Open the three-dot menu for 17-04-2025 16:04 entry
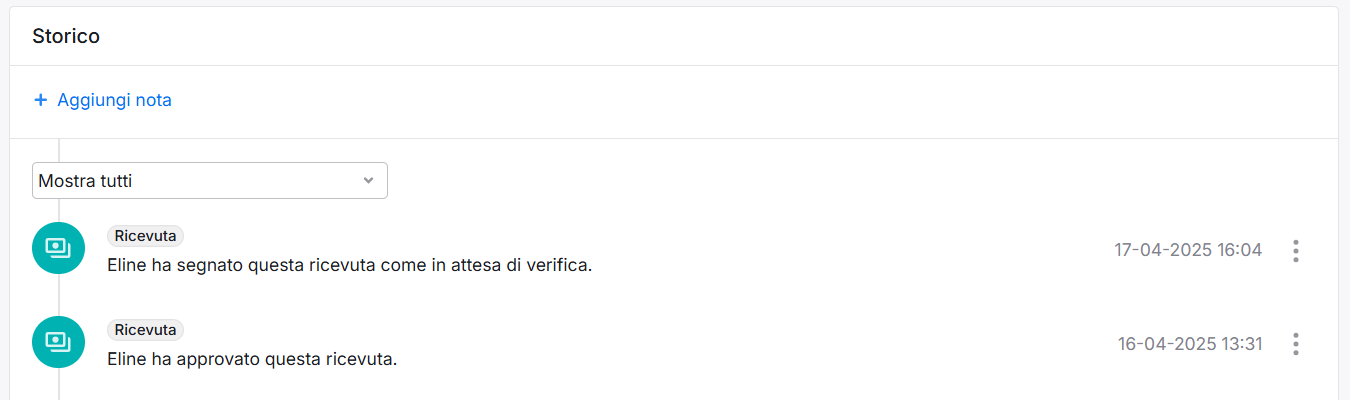 [1296, 250]
